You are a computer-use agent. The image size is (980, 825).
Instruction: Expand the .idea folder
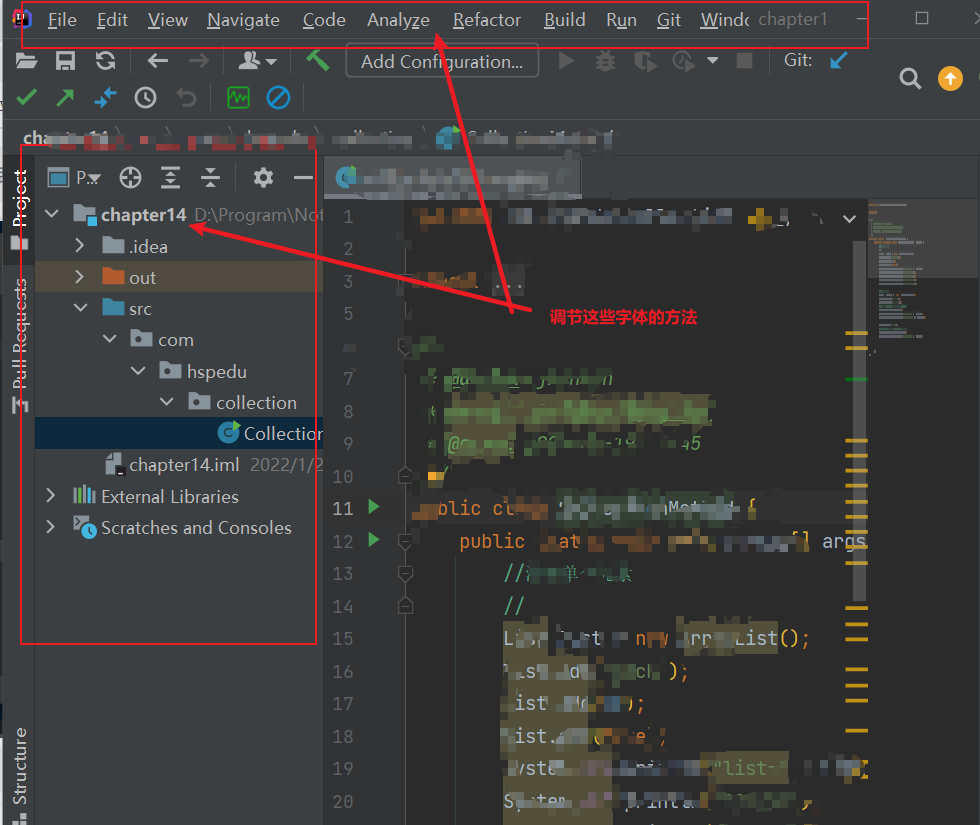click(79, 246)
